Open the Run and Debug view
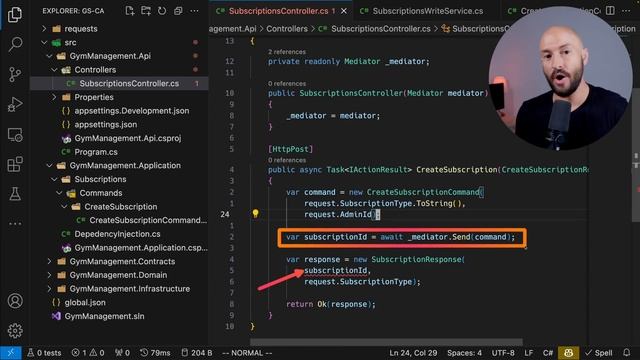 tap(15, 104)
